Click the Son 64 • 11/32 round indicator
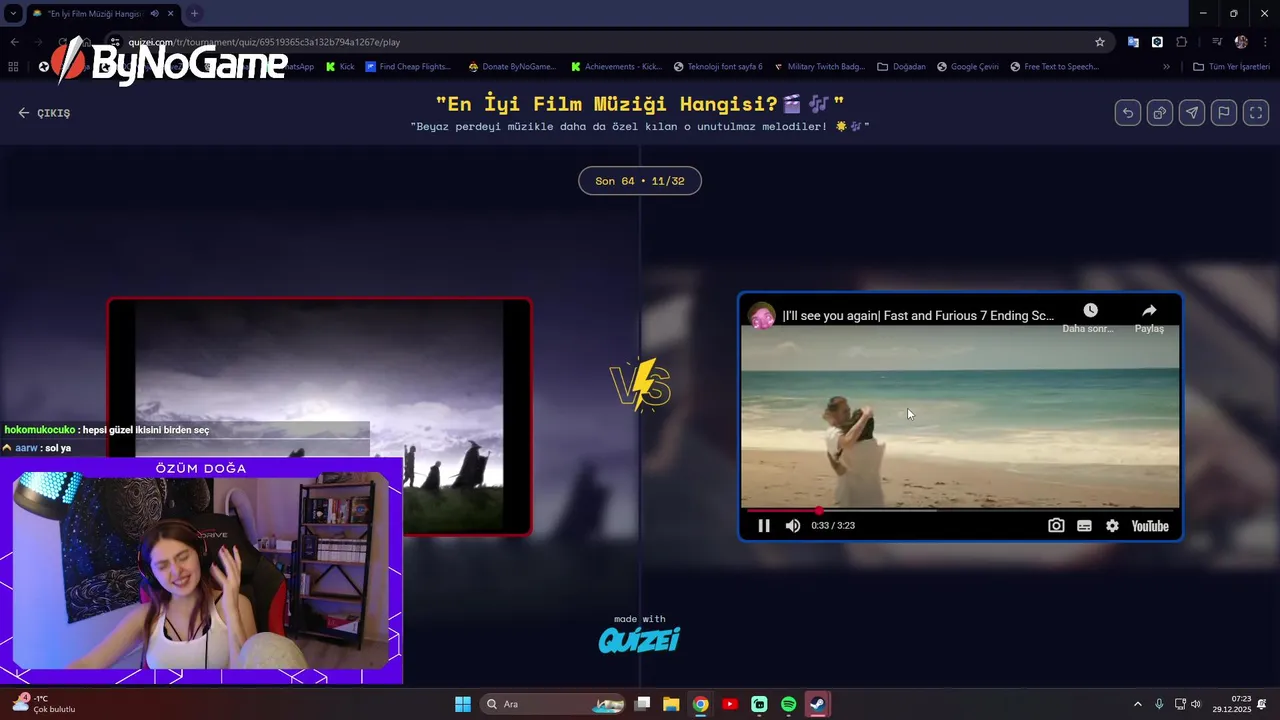Screen dimensions: 1280x720 pos(640,181)
